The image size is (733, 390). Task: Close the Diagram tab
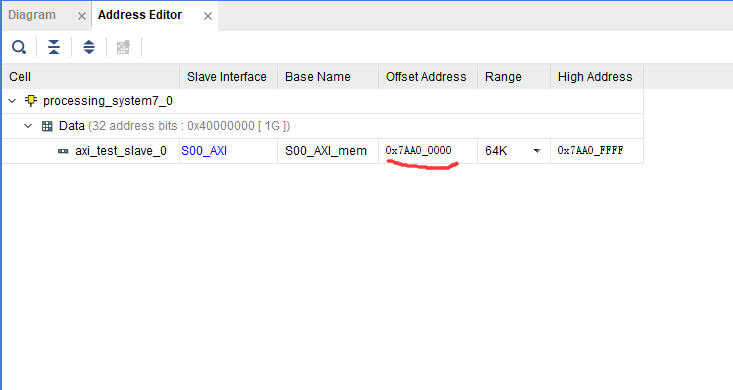(x=82, y=16)
